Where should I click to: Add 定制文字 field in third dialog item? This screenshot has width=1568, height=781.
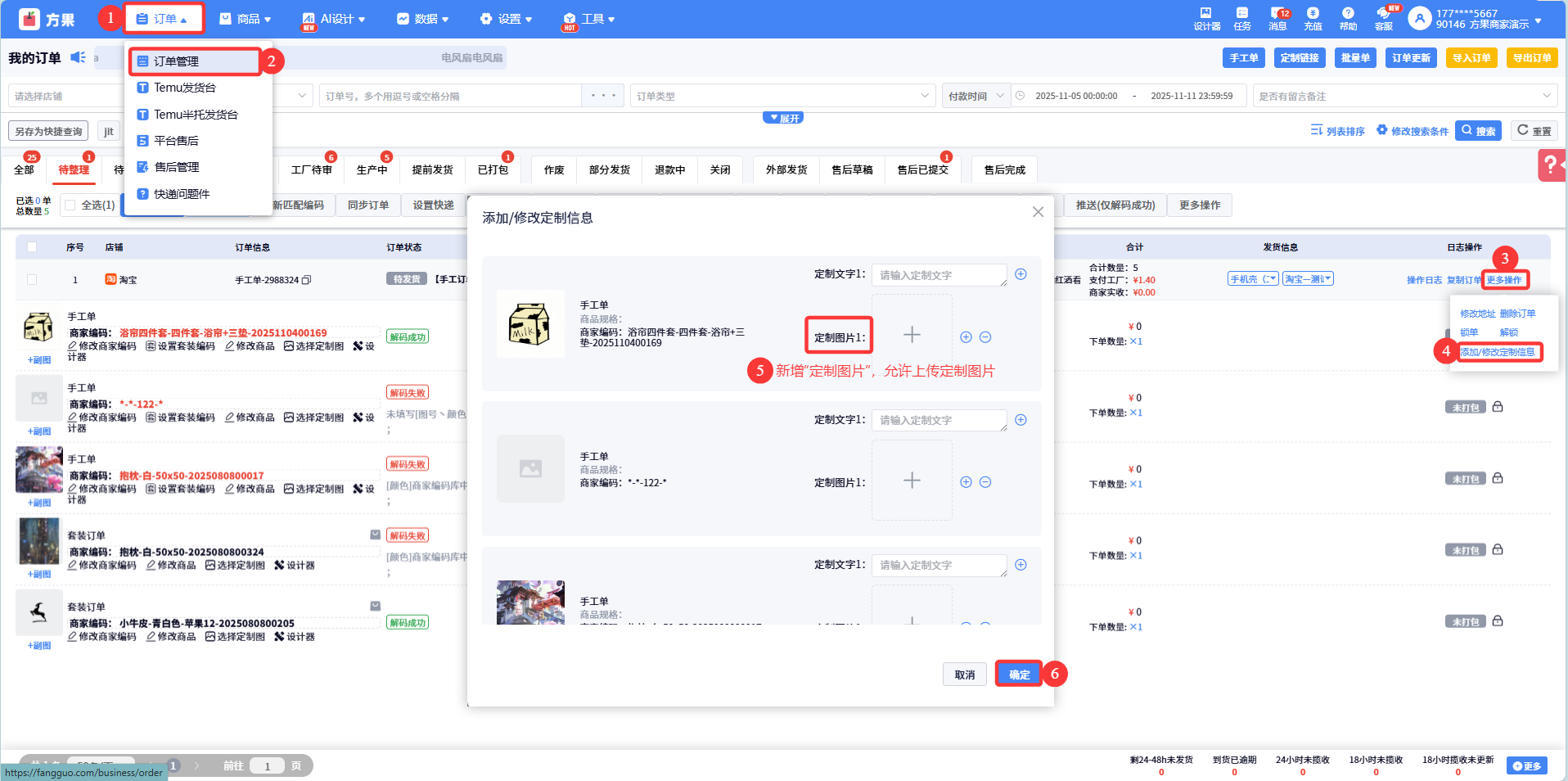pyautogui.click(x=1021, y=565)
